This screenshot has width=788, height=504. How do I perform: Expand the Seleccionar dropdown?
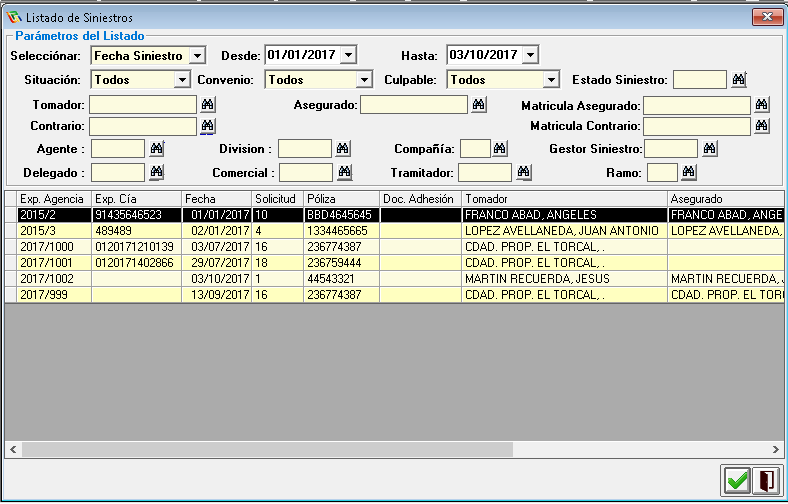[x=198, y=55]
